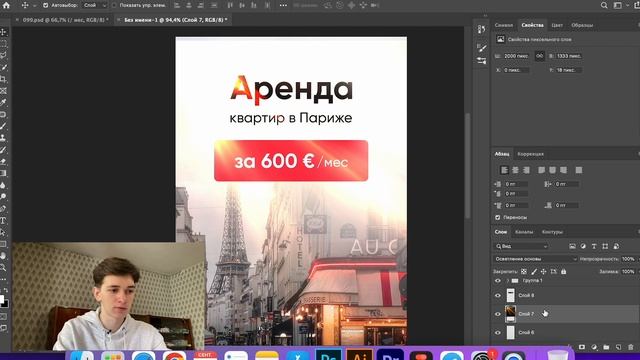Click the canvas vertical scrollbar
The height and width of the screenshot is (360, 640).
point(467,165)
